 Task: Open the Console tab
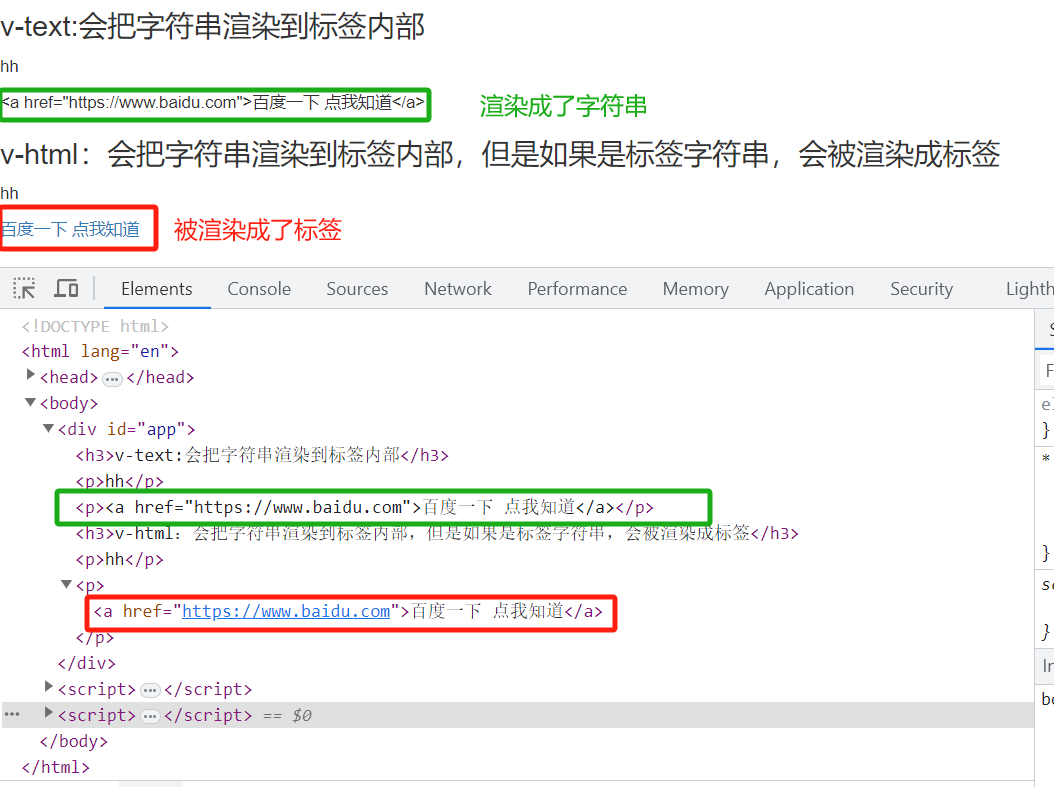click(259, 289)
